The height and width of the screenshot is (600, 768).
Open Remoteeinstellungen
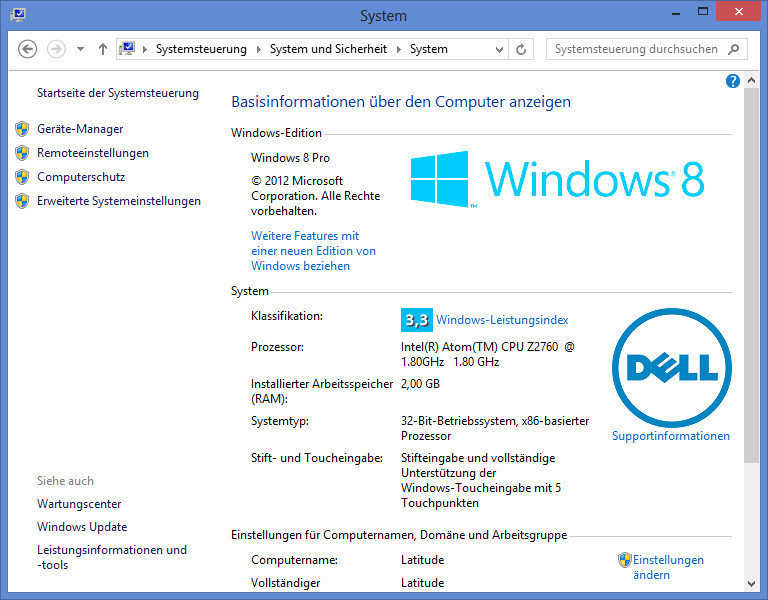point(93,153)
